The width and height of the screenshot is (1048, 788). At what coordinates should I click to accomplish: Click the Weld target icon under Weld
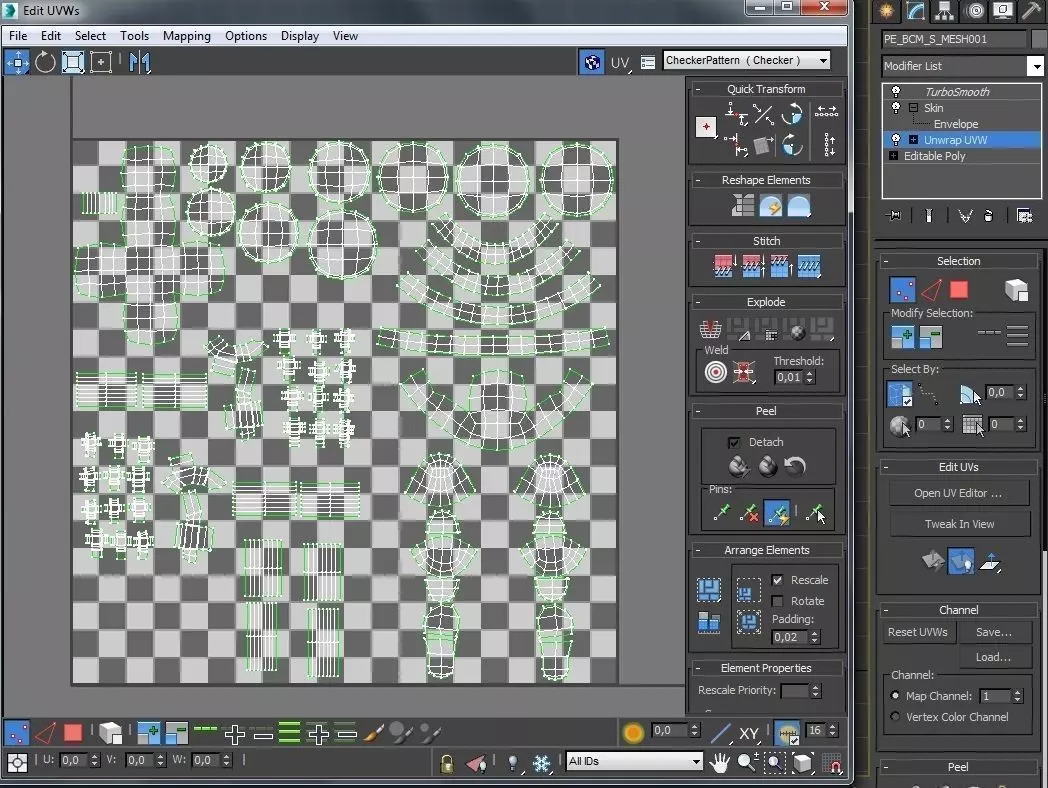coord(715,372)
